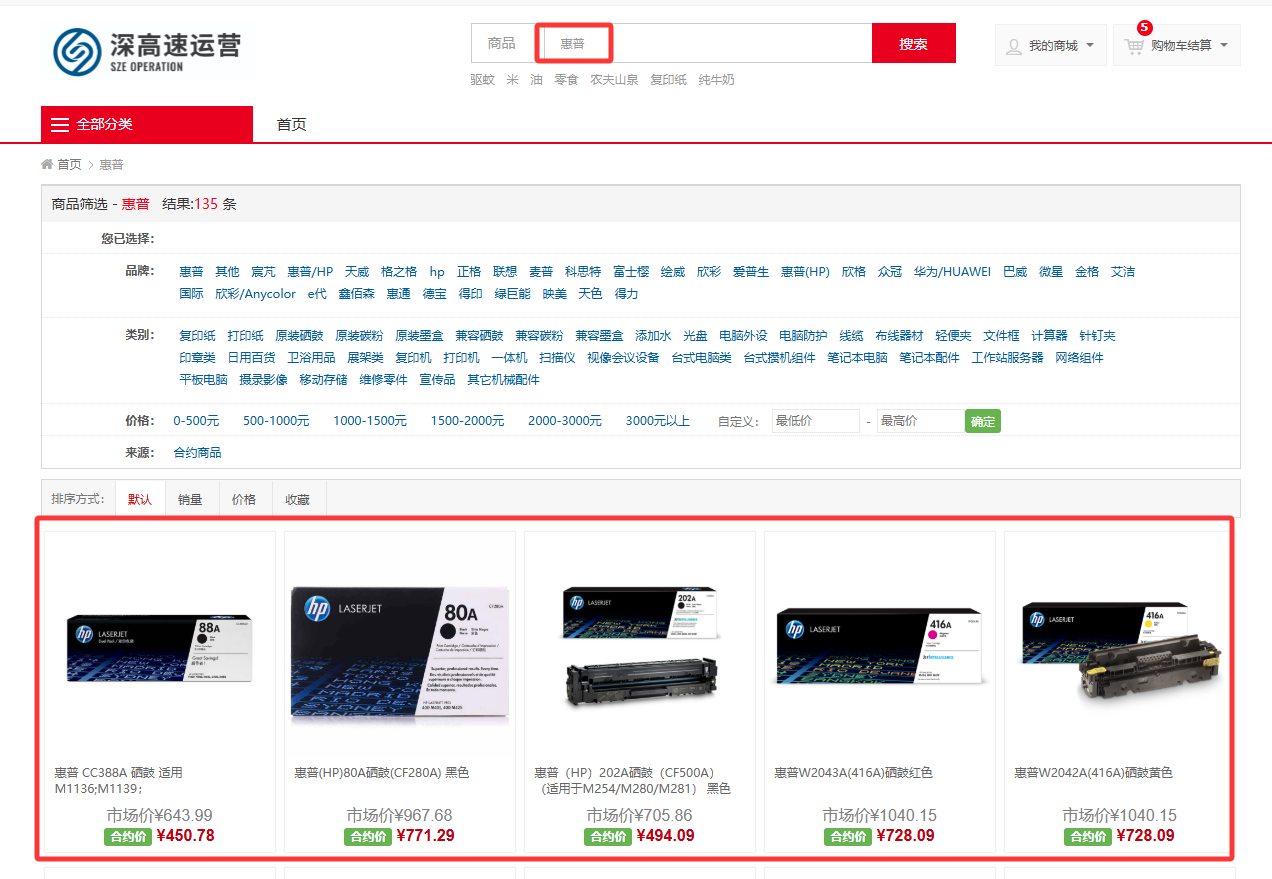Click the 最低价 input field

coord(815,421)
